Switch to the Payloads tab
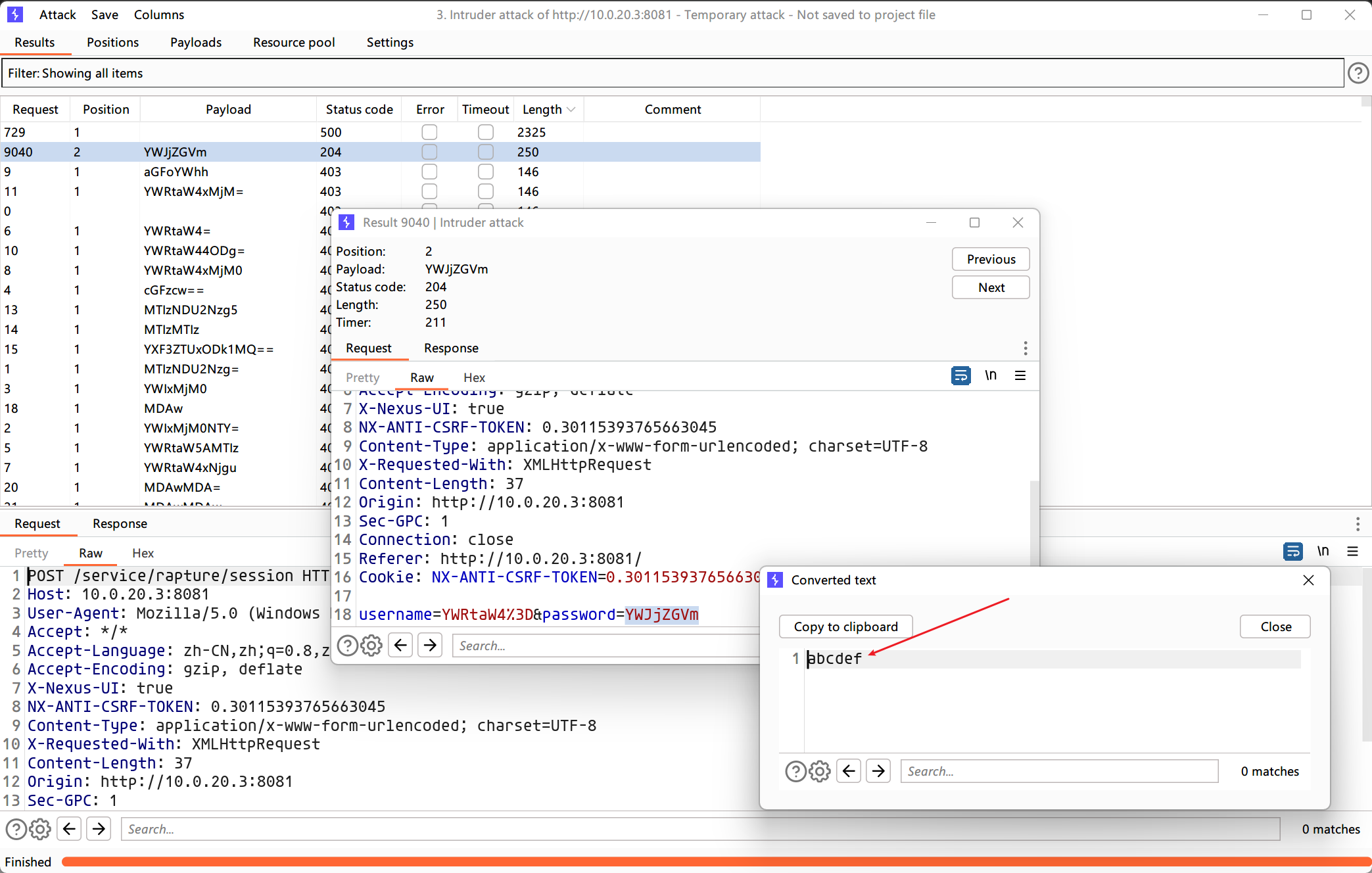 (196, 42)
